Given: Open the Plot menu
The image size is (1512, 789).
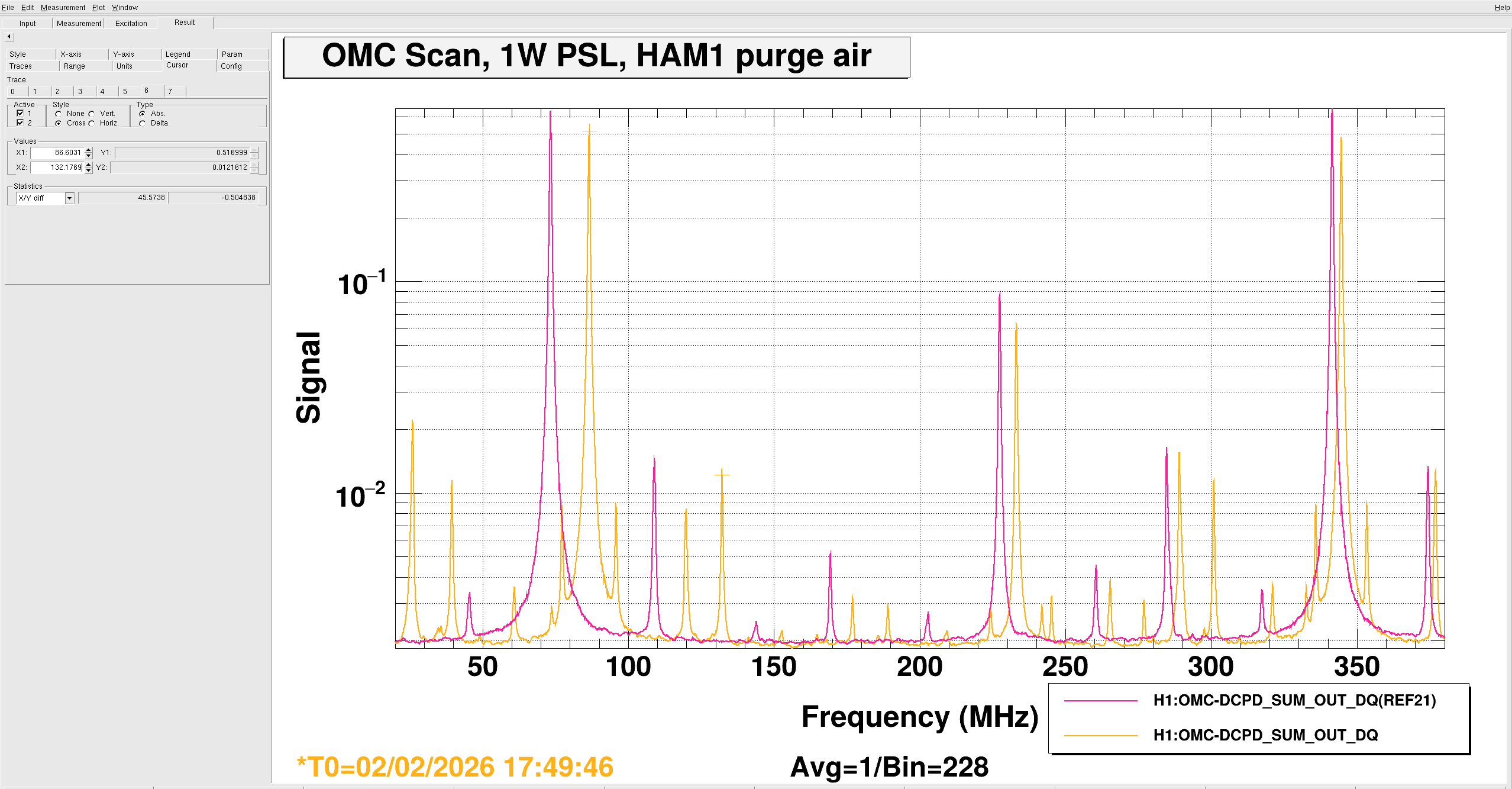Looking at the screenshot, I should tap(98, 8).
